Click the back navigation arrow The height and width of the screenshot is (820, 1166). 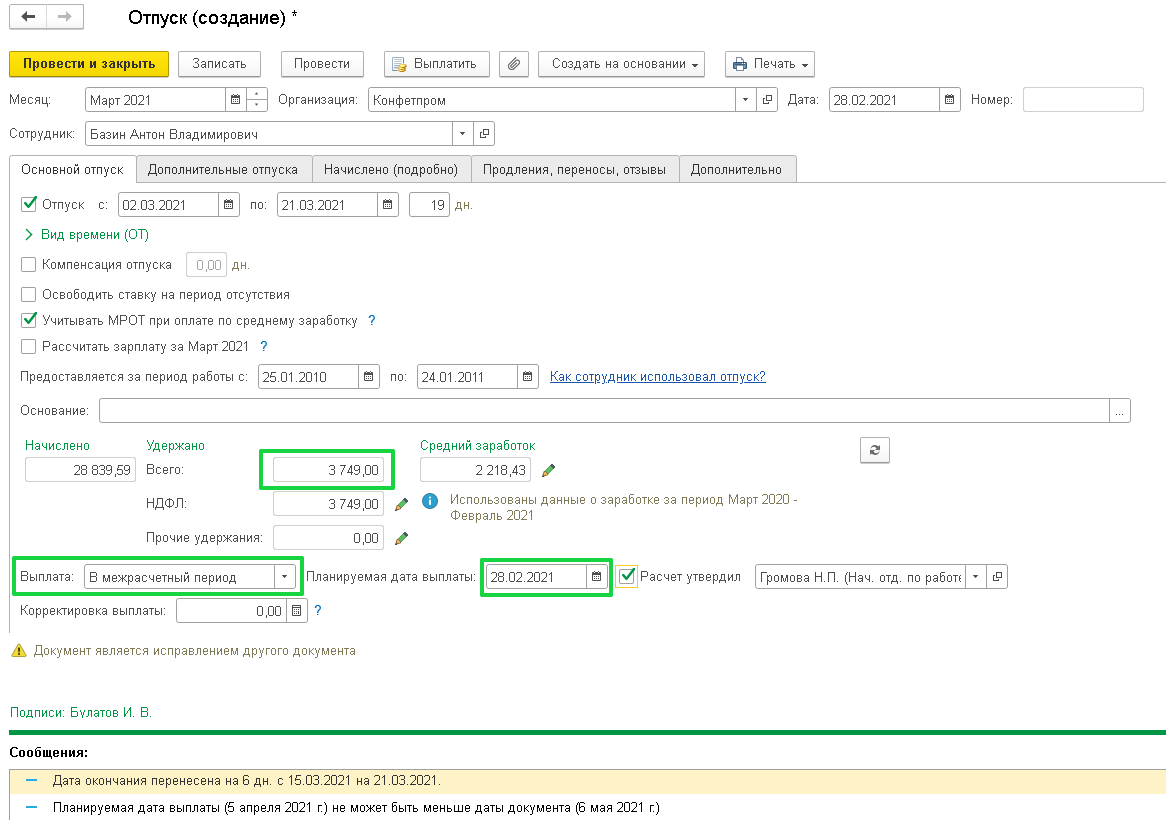[28, 17]
